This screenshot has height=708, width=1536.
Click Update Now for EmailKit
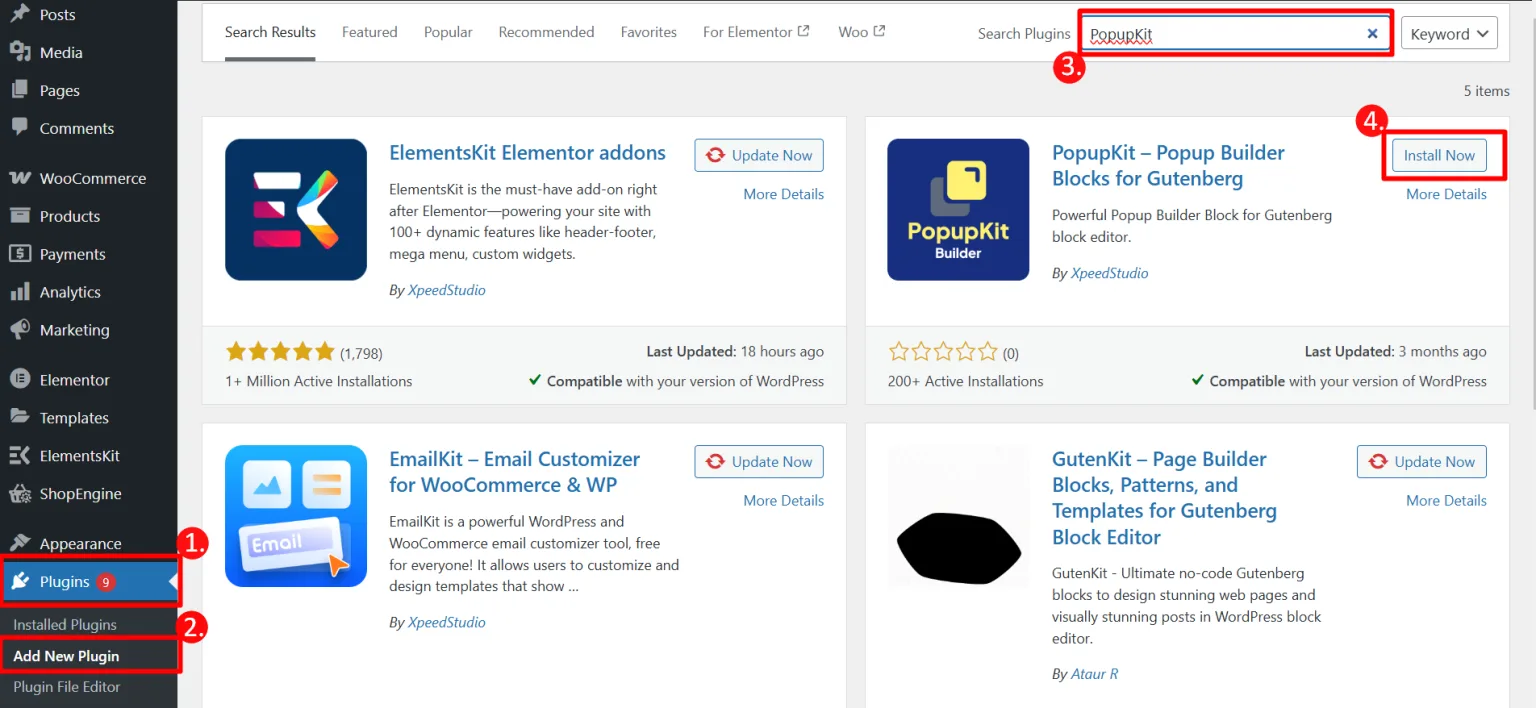coord(759,462)
